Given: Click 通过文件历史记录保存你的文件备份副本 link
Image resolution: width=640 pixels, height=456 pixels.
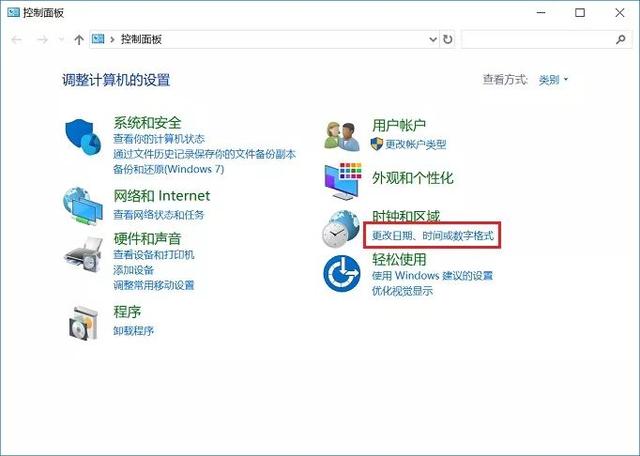Looking at the screenshot, I should tap(204, 154).
